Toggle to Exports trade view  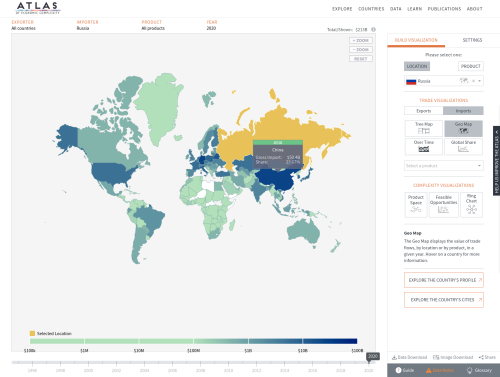pos(424,111)
